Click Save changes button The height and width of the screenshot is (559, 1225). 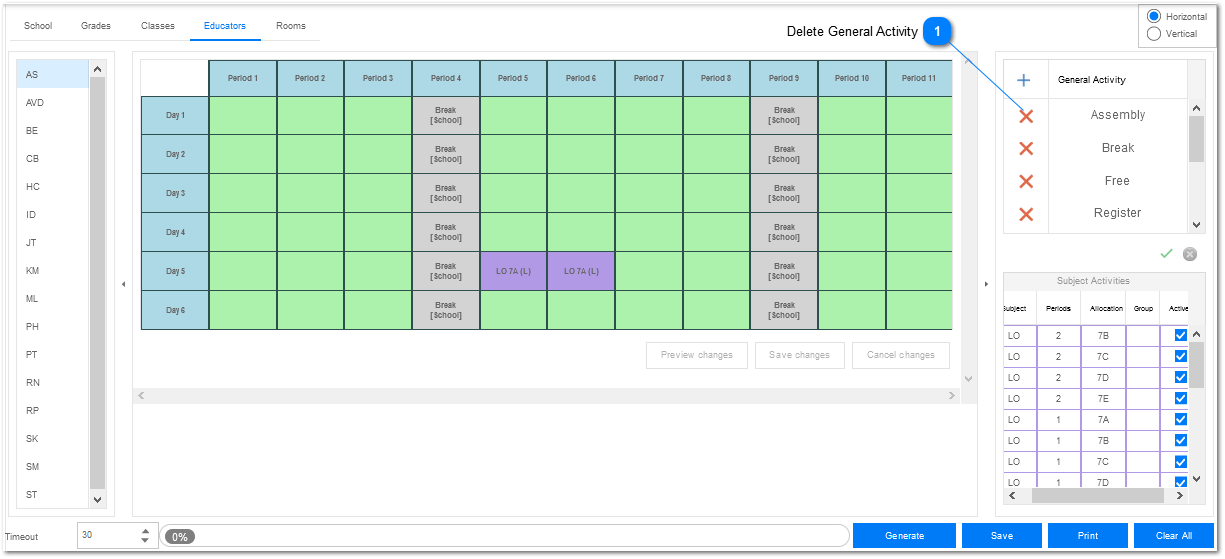[x=799, y=355]
